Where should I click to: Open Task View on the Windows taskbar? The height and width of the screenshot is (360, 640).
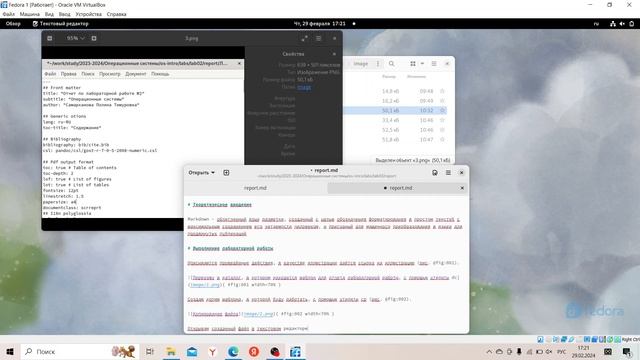[150, 351]
